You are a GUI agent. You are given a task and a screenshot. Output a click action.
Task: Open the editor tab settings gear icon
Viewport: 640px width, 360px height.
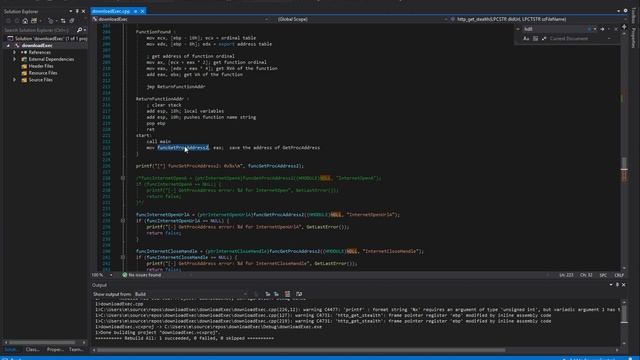point(625,11)
